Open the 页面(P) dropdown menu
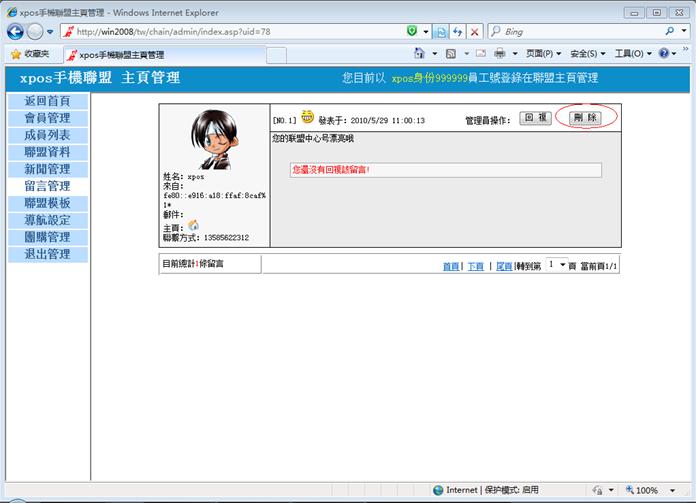 (543, 54)
